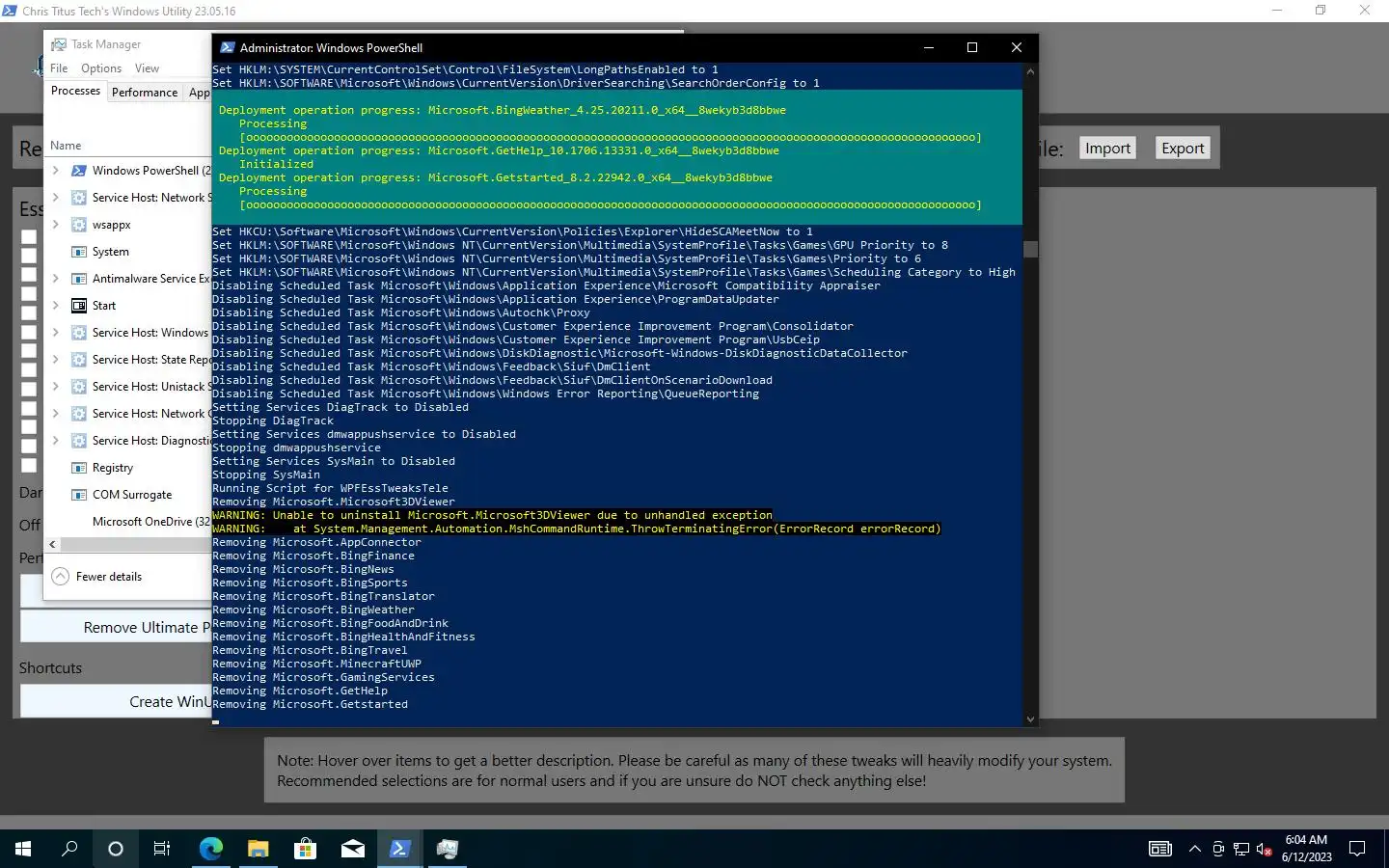This screenshot has width=1389, height=868.
Task: Click the Task Manager title bar icon
Action: (x=59, y=44)
